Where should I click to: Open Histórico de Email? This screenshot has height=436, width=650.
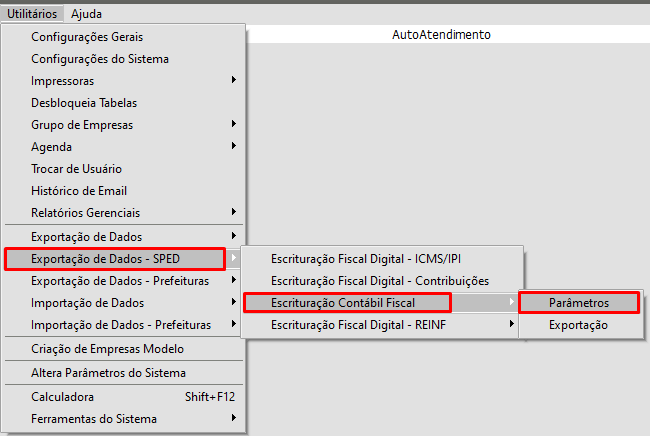coord(124,191)
